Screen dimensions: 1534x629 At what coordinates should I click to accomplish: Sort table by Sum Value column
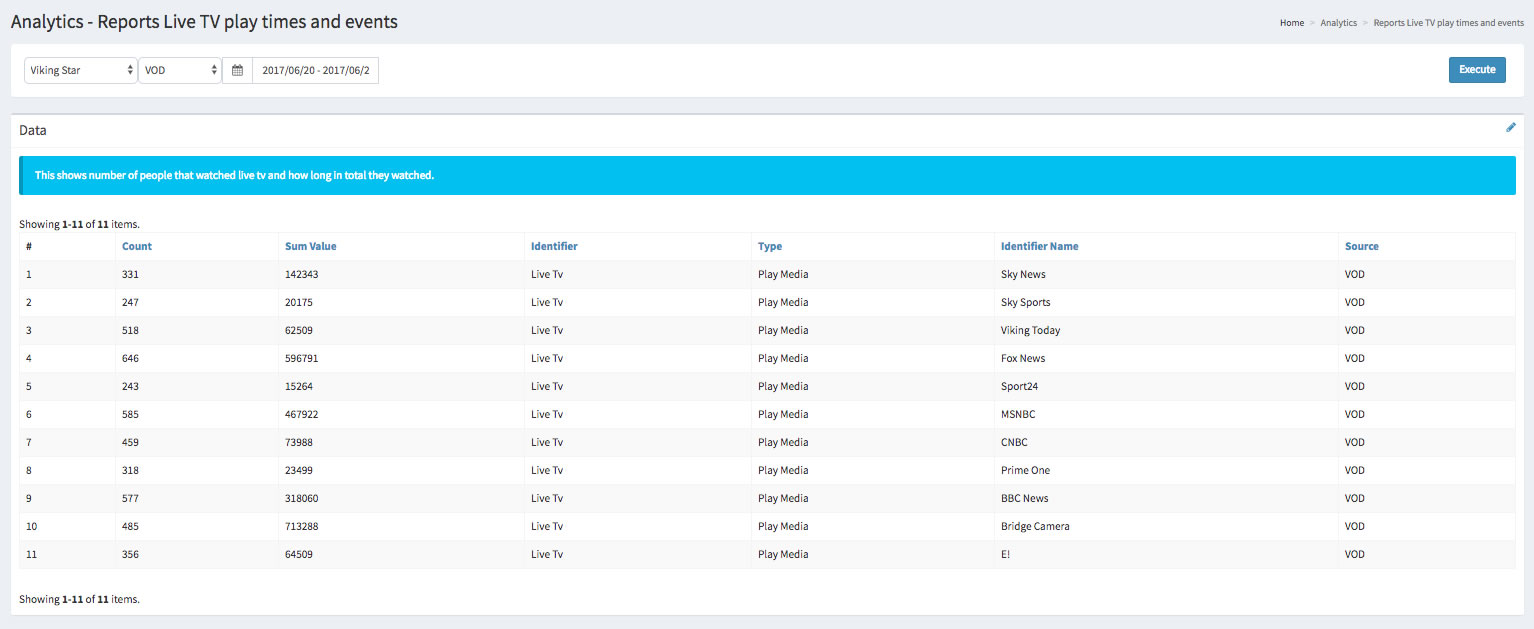310,246
